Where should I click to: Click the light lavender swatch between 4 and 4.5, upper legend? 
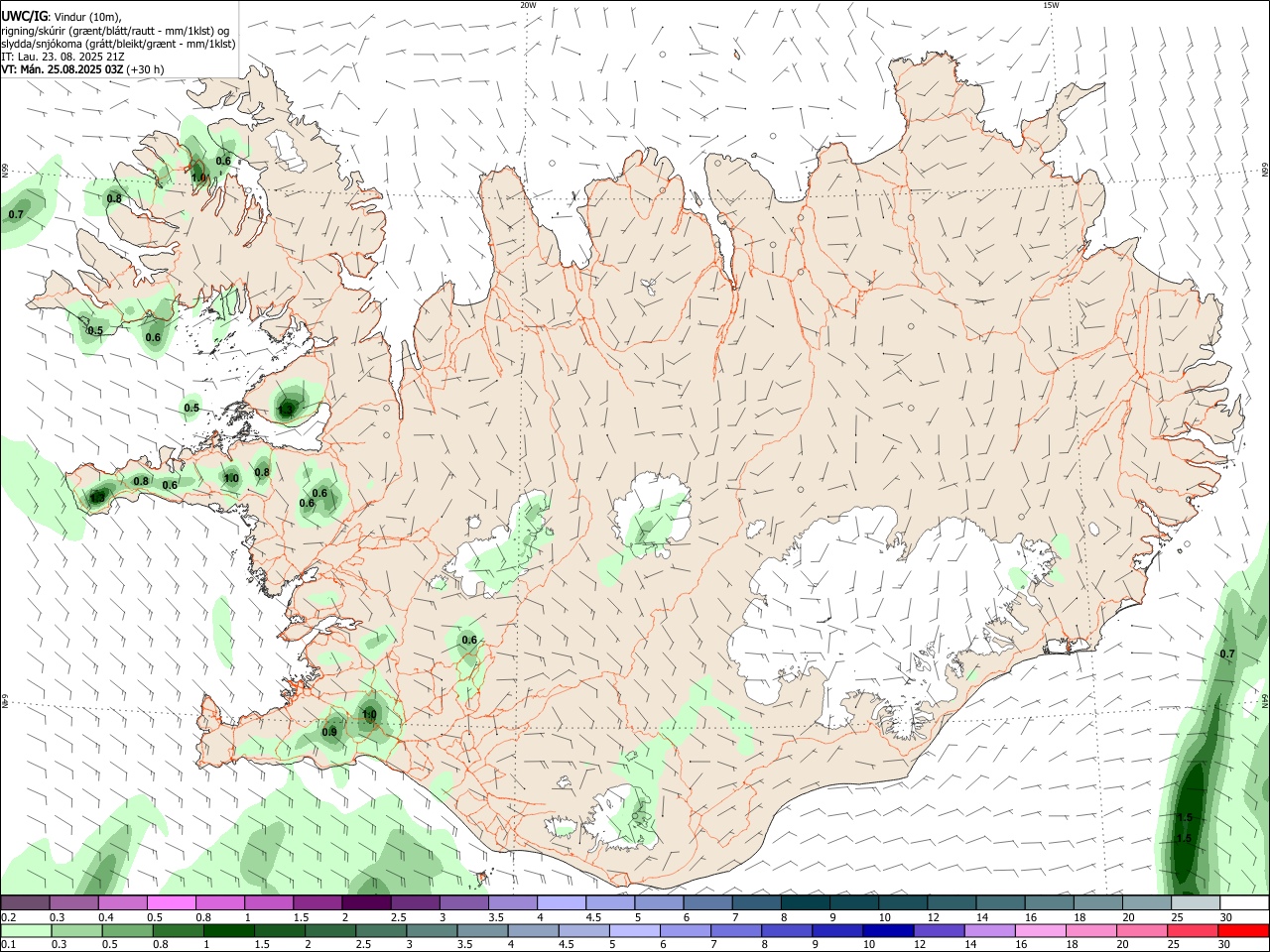[561, 902]
